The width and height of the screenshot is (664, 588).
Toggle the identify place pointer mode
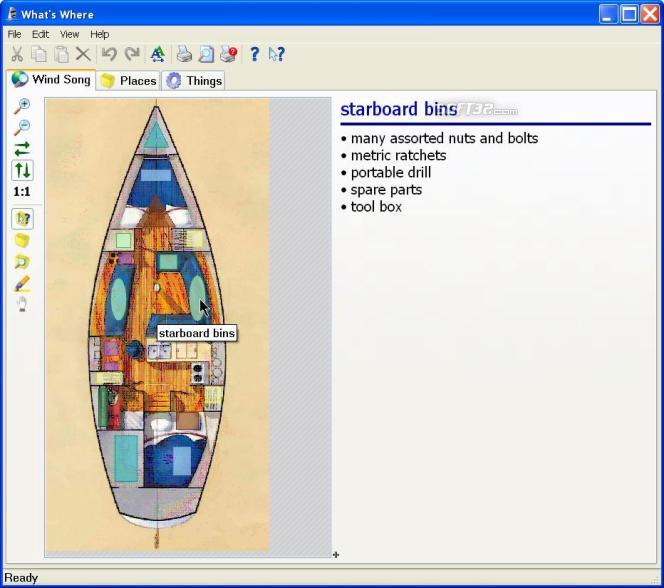21,218
